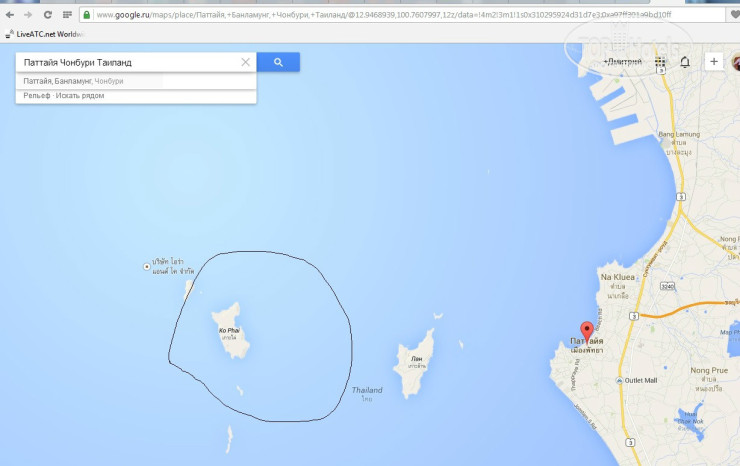Select the Паттайя, Банламунг suggestion

click(x=136, y=81)
